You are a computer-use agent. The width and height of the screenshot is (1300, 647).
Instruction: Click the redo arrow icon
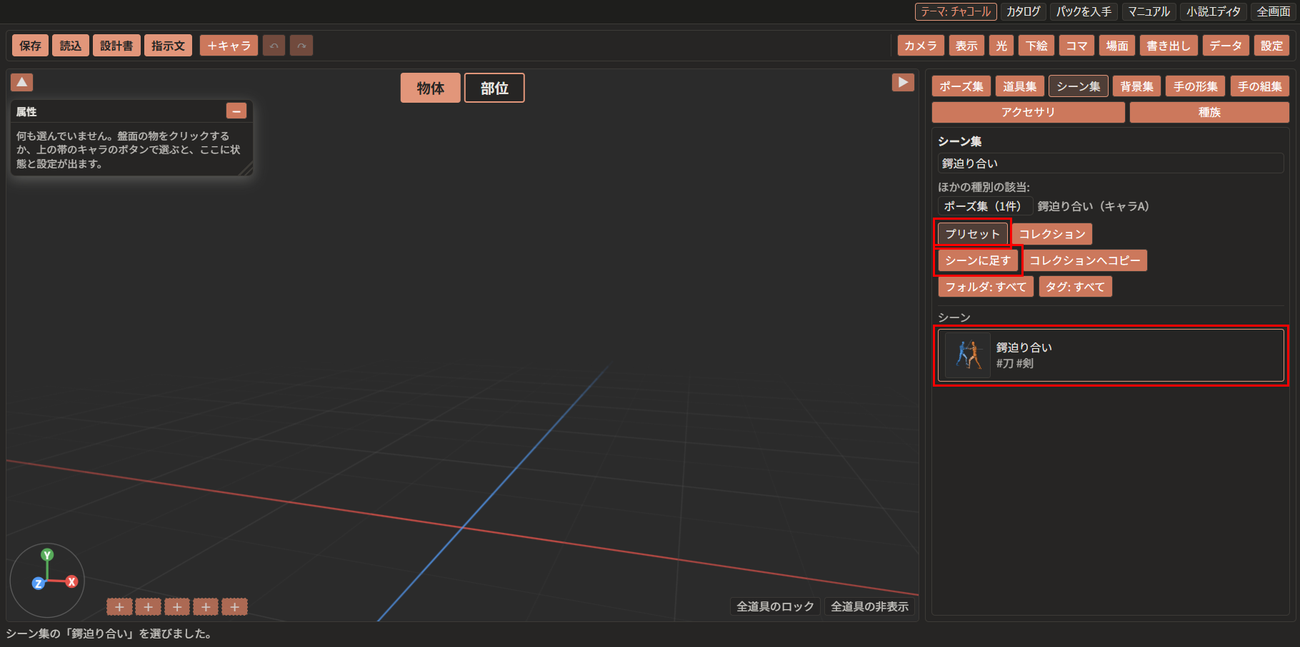tap(300, 46)
